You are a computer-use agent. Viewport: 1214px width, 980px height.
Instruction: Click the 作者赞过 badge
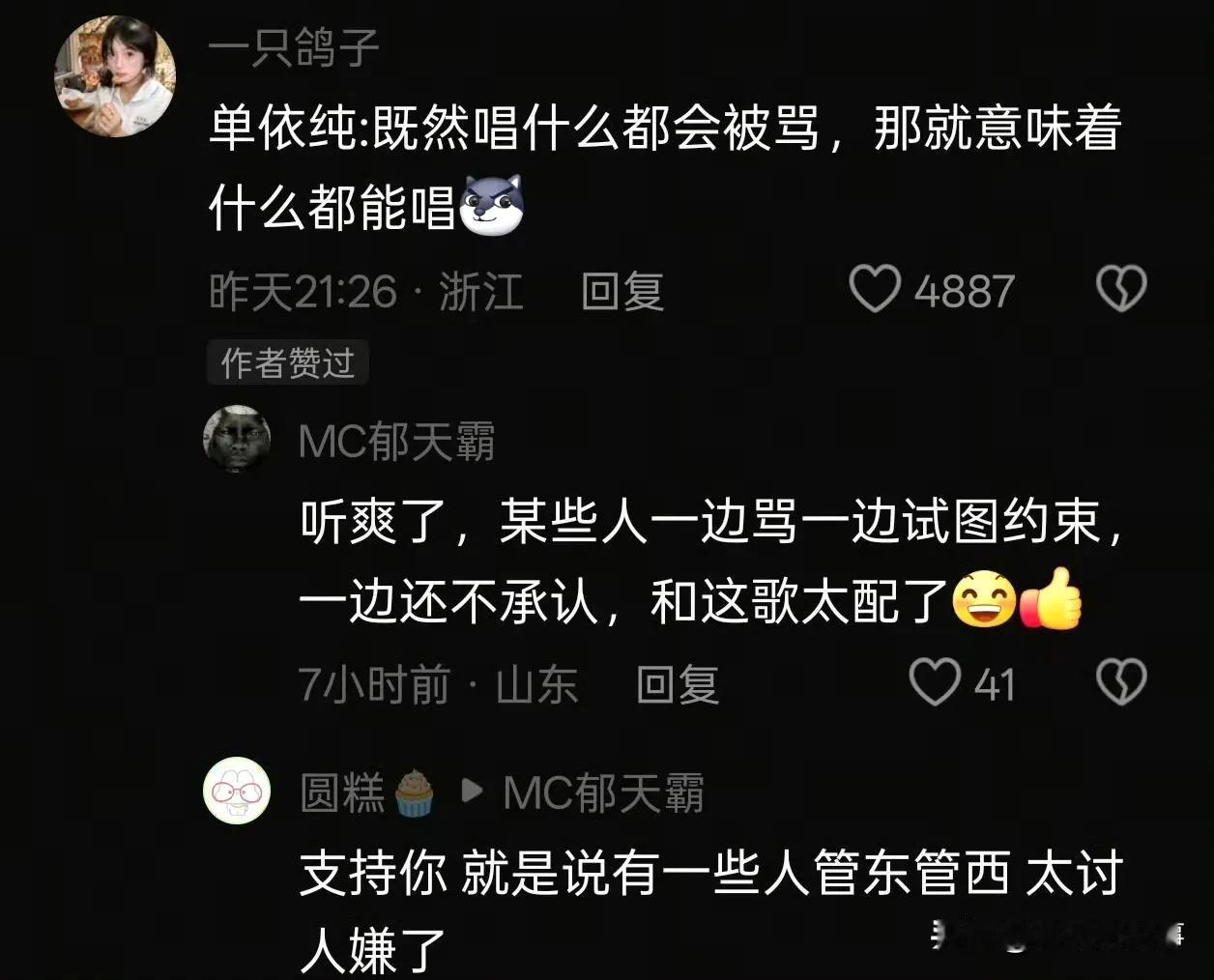coord(287,362)
